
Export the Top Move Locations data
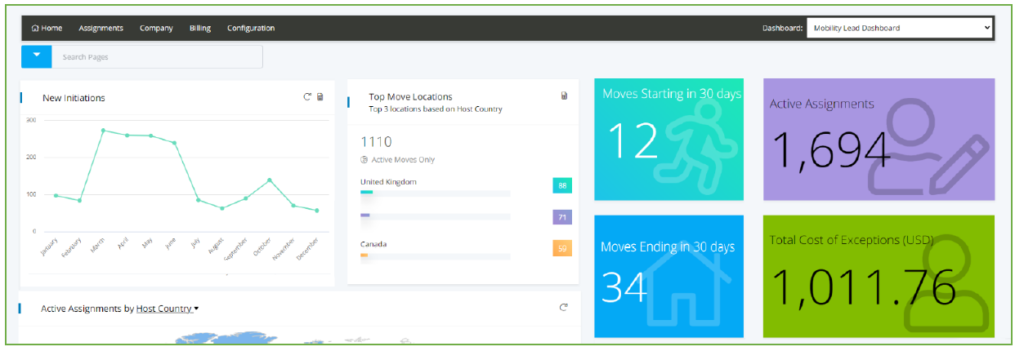(x=564, y=96)
